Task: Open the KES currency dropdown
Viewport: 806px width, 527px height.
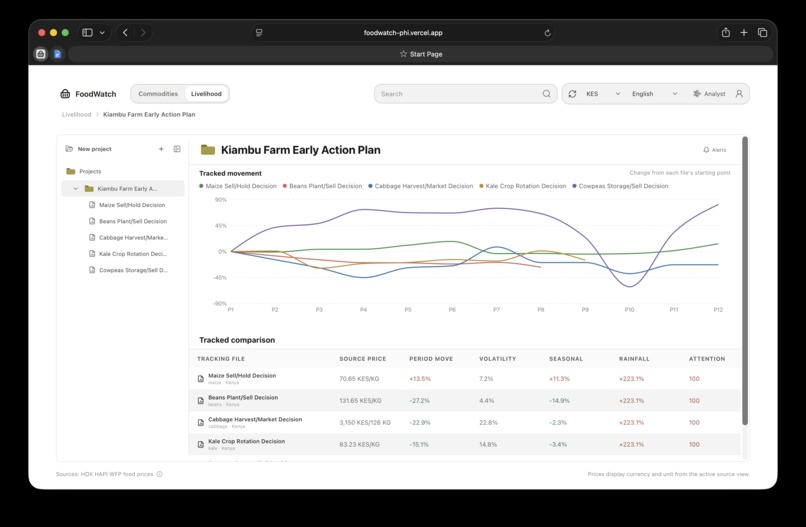Action: click(603, 94)
